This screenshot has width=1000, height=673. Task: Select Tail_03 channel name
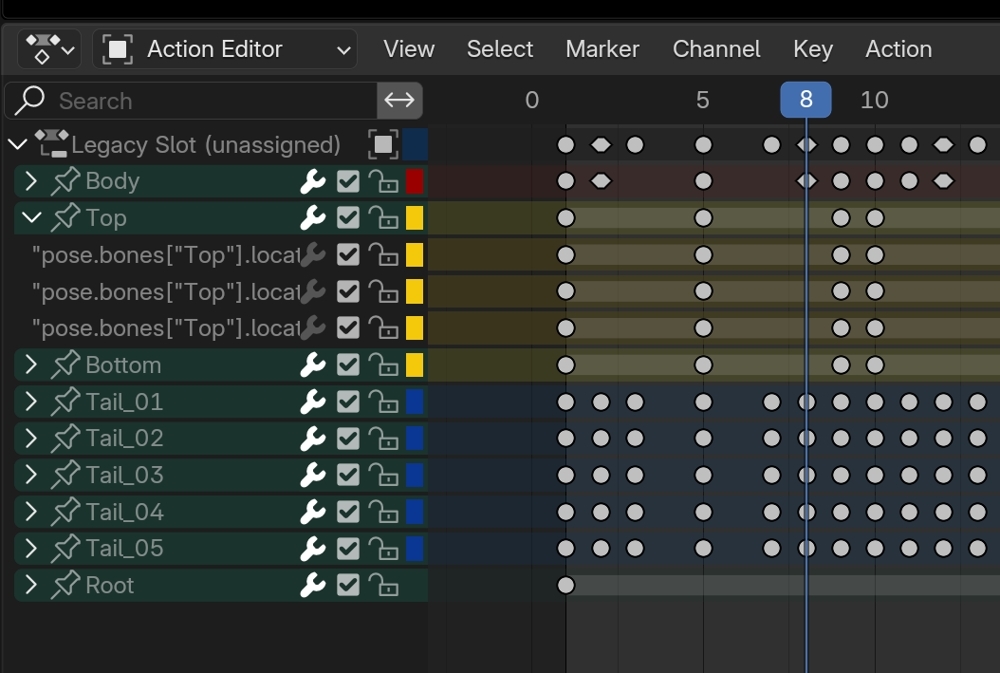tap(124, 475)
